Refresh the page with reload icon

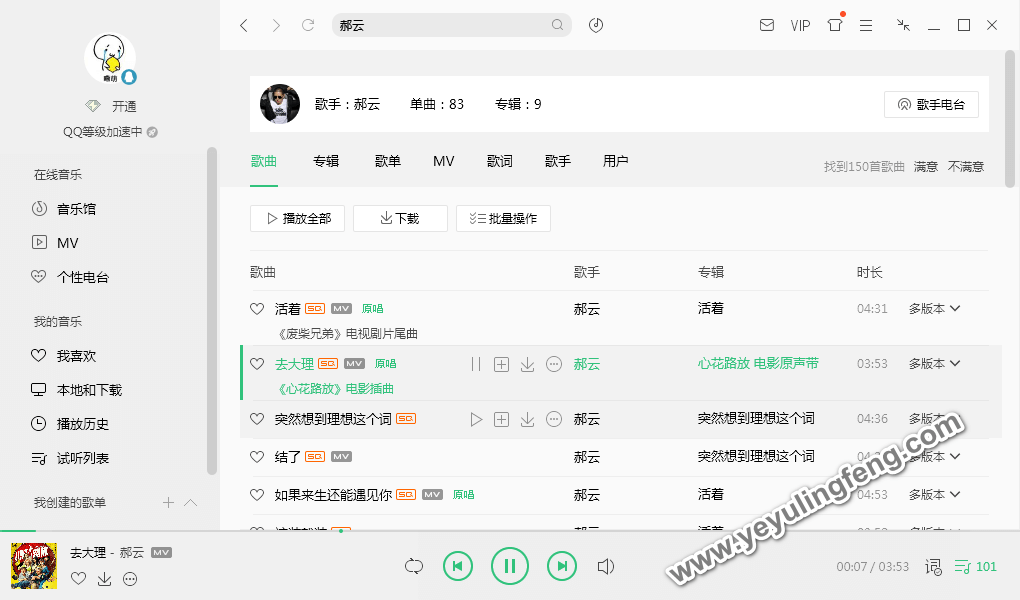(x=308, y=25)
